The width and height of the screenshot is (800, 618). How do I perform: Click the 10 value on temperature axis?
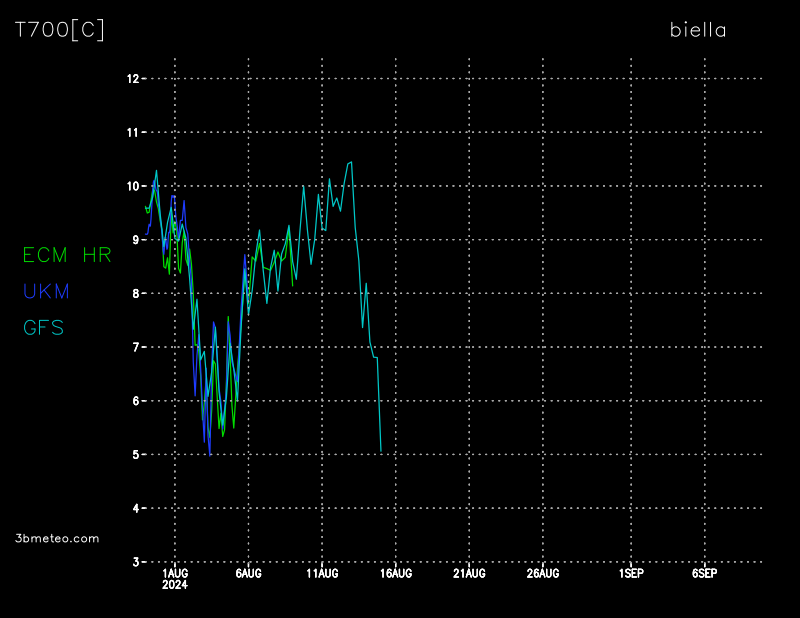tap(130, 186)
